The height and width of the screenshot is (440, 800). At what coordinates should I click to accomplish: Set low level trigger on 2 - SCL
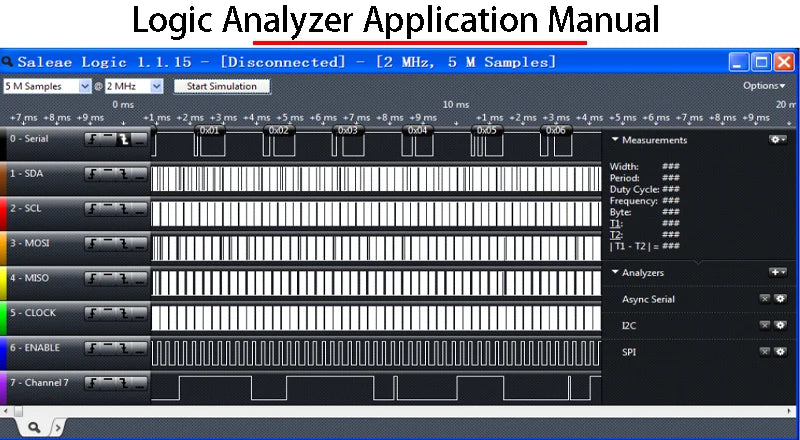(x=140, y=209)
